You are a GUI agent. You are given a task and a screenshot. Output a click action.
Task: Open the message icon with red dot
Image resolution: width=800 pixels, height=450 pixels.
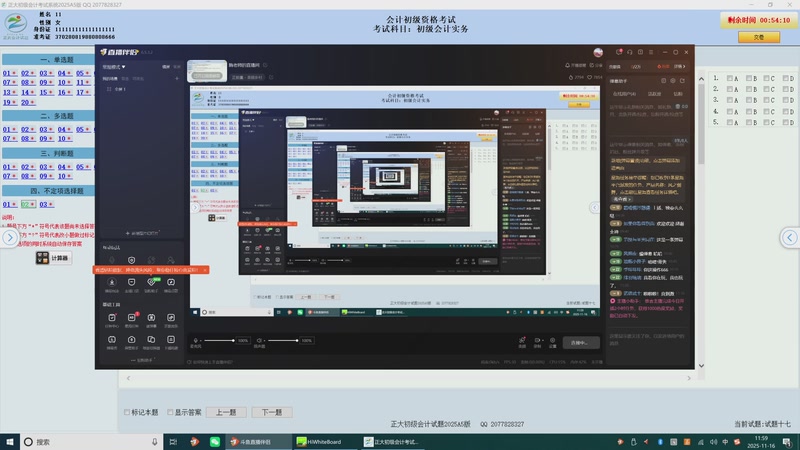click(x=619, y=52)
